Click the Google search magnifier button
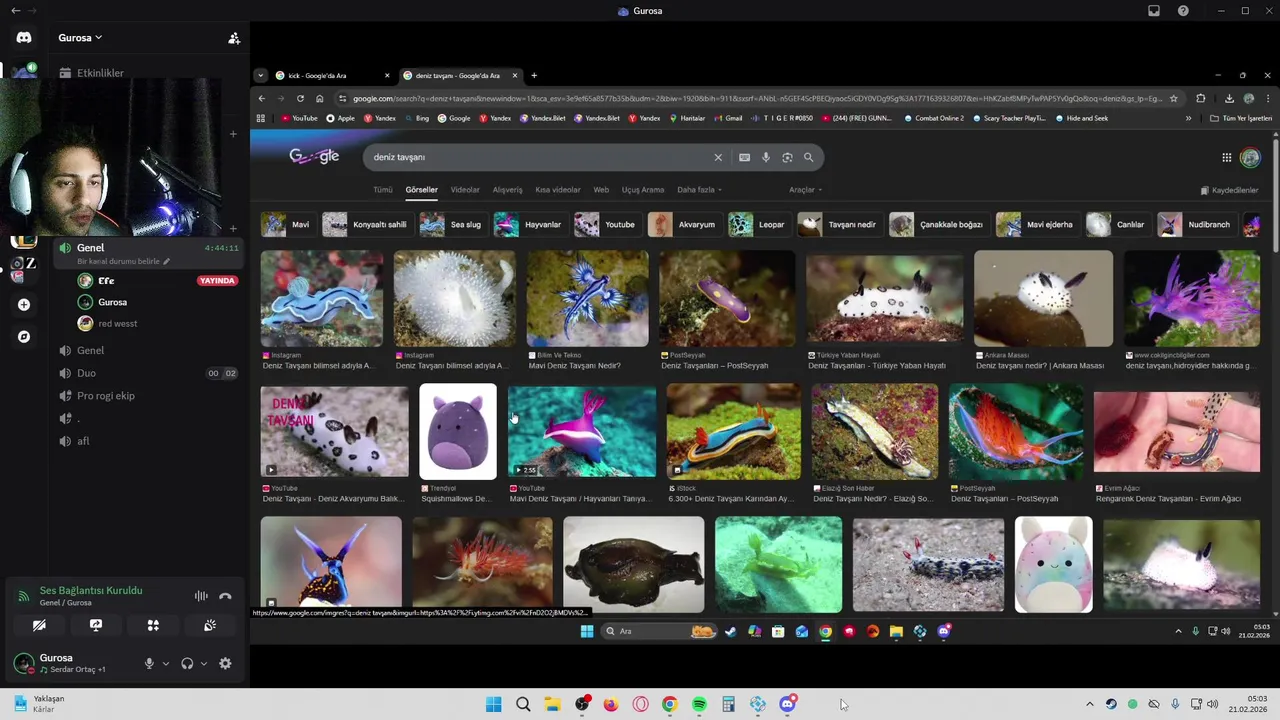1280x720 pixels. (x=808, y=157)
